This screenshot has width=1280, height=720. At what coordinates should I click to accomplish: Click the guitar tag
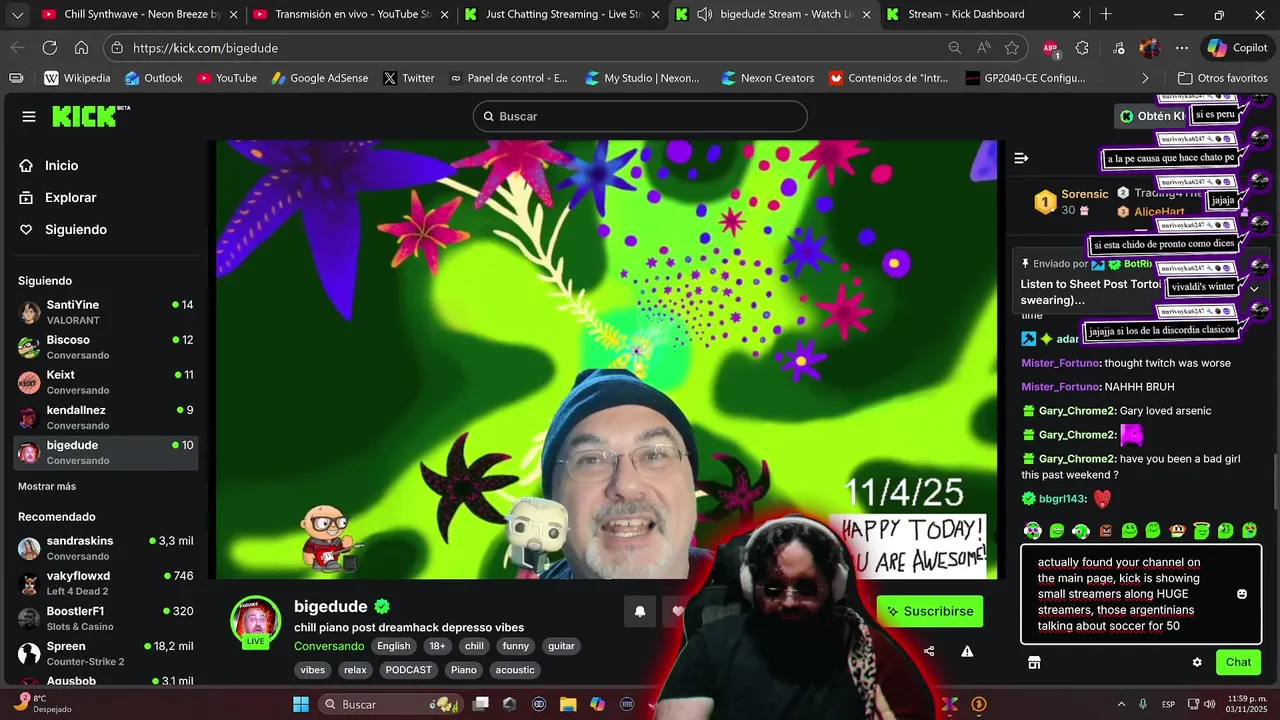(562, 646)
